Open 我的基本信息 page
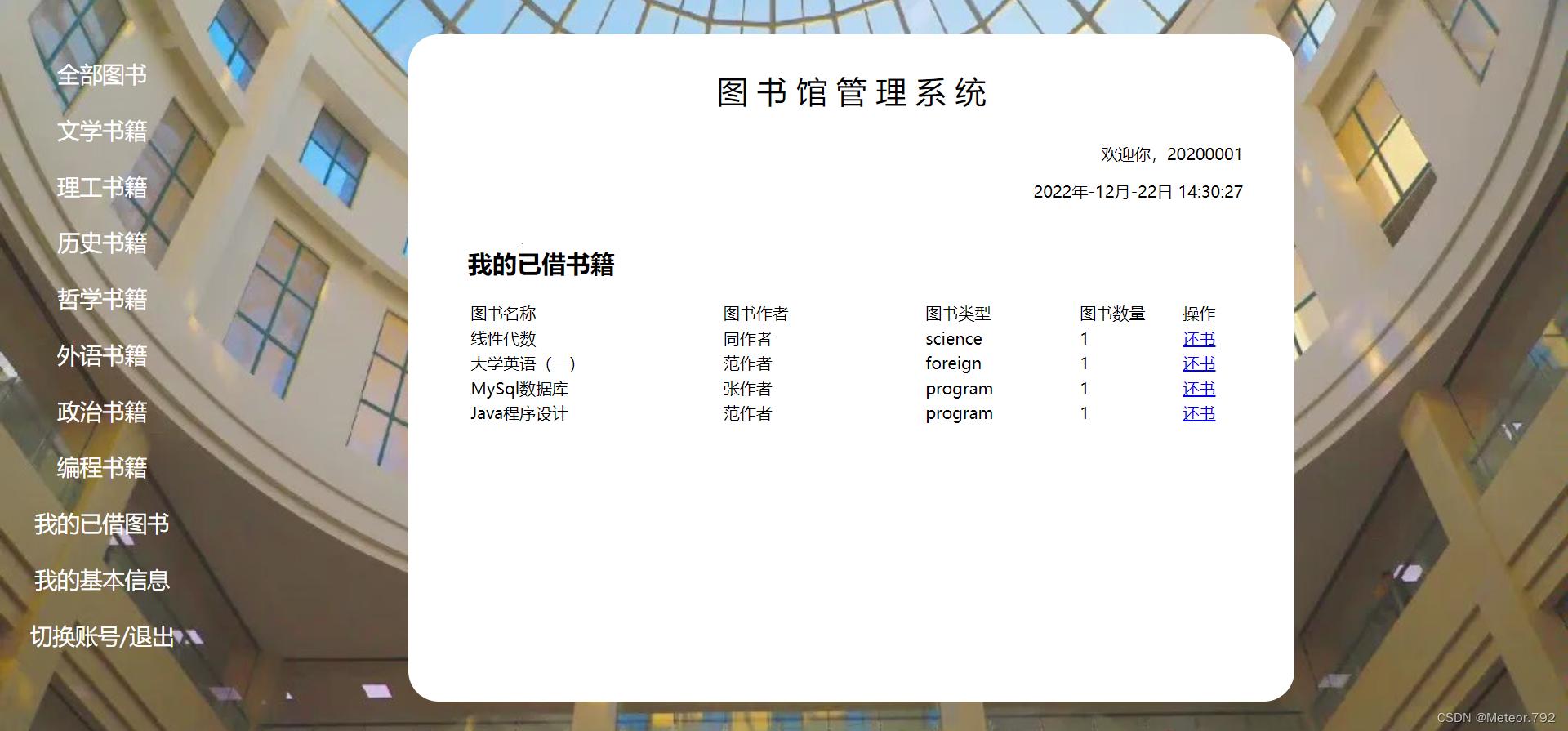The width and height of the screenshot is (1568, 731). tap(102, 580)
